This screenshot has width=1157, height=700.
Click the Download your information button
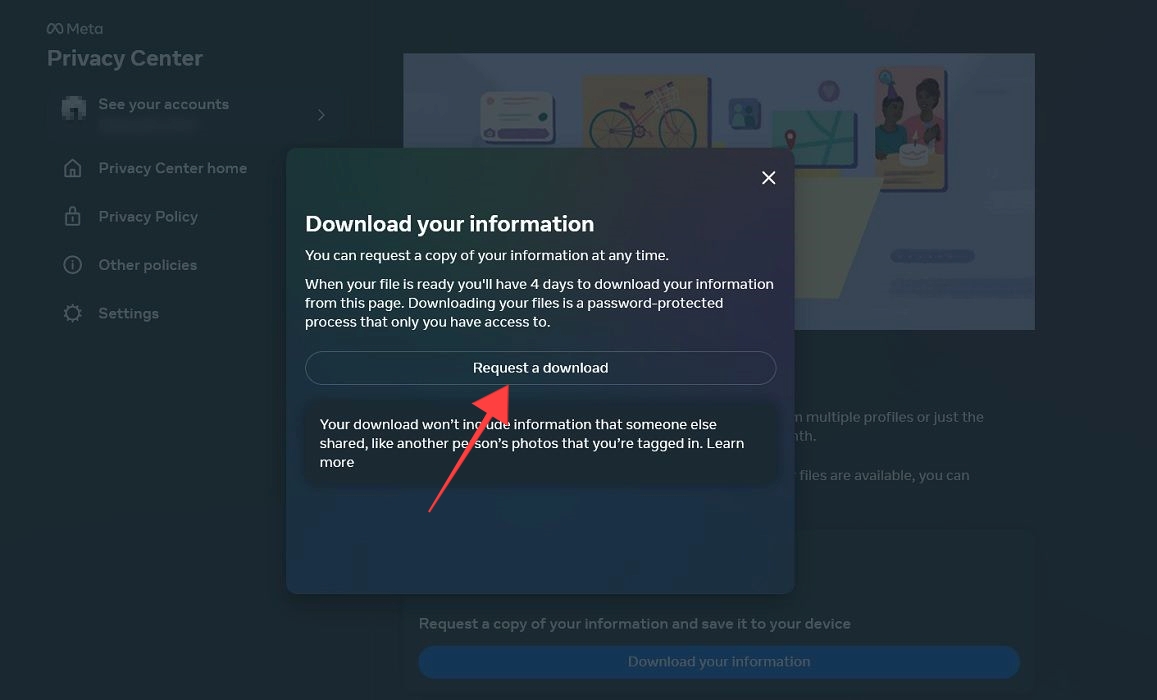[718, 662]
